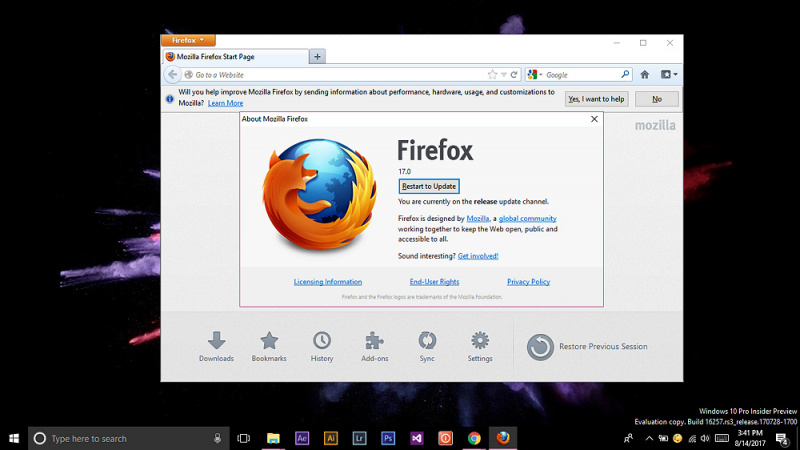
Task: Open Task View on taskbar
Action: click(x=244, y=438)
